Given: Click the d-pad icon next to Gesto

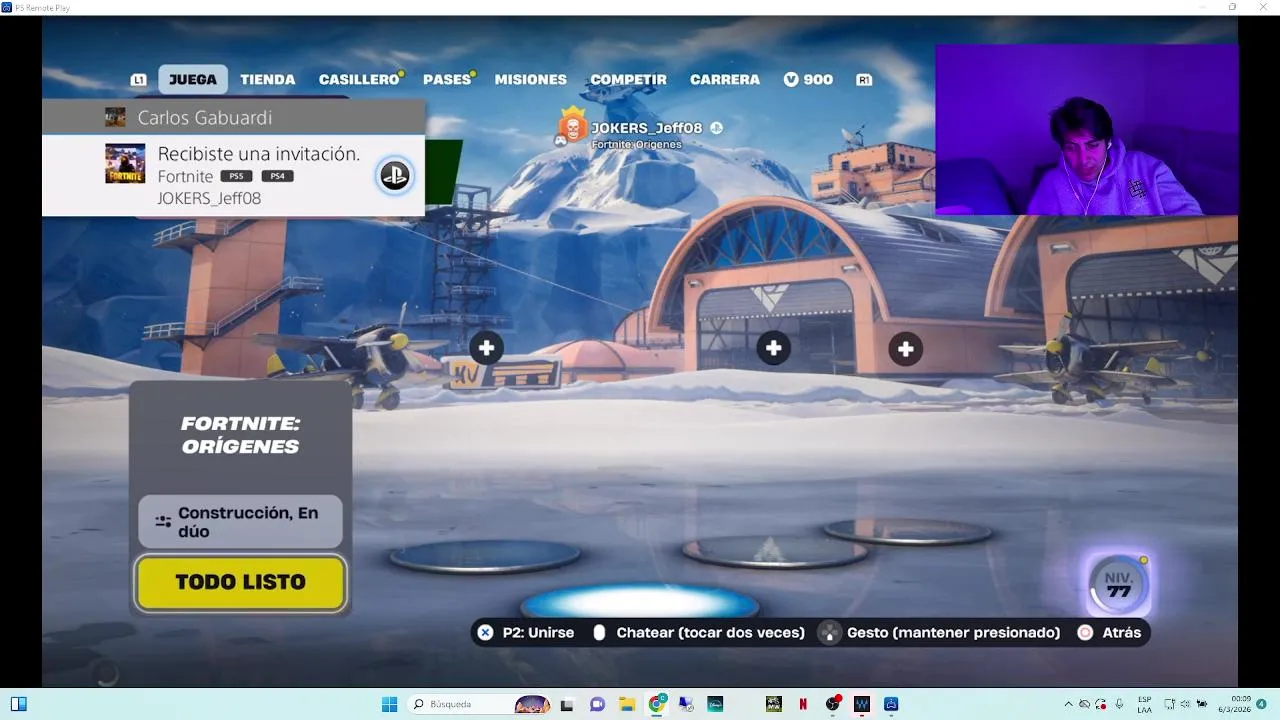Looking at the screenshot, I should (829, 632).
